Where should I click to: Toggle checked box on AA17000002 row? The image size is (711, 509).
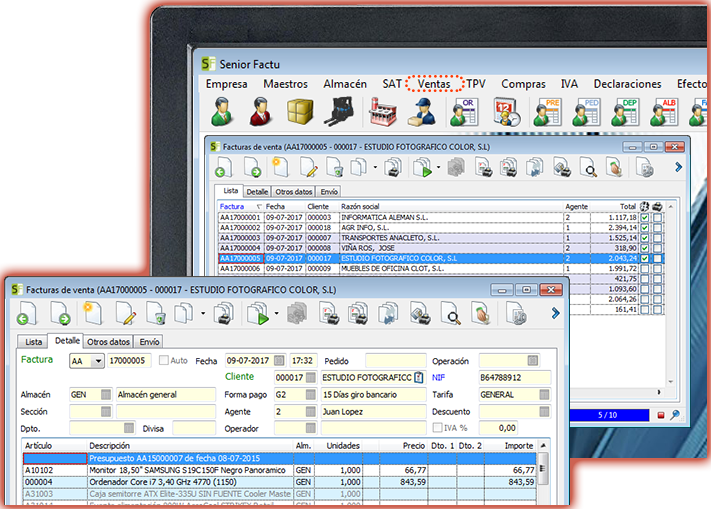pyautogui.click(x=644, y=228)
